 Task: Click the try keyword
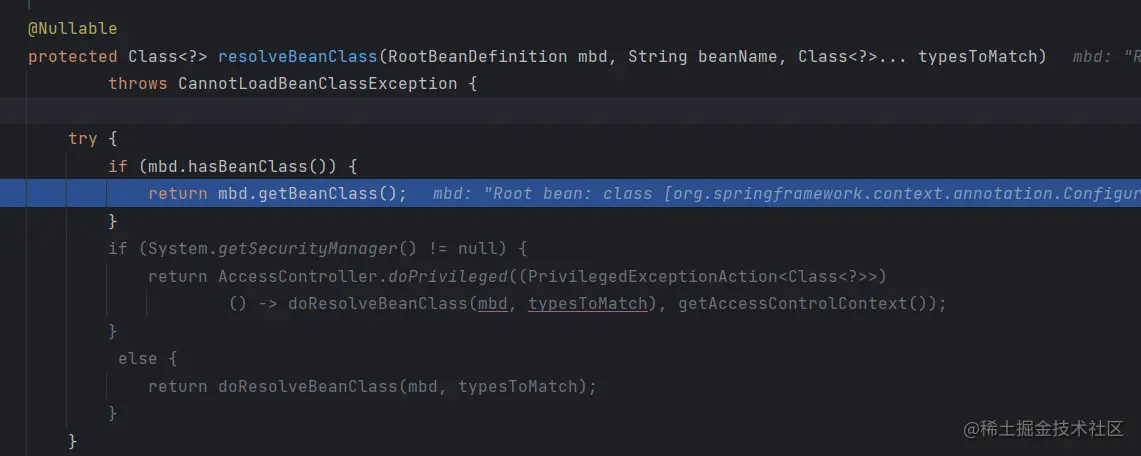[x=83, y=139]
